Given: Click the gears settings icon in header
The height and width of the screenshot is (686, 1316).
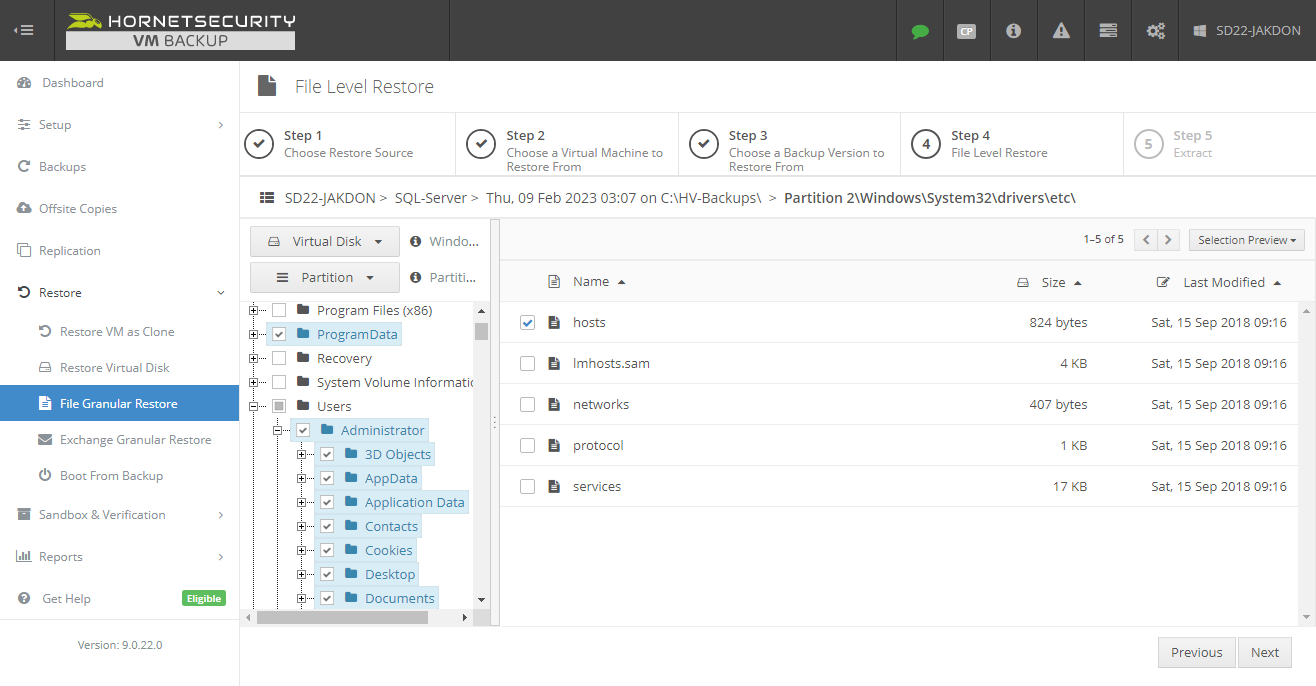Looking at the screenshot, I should click(1155, 31).
